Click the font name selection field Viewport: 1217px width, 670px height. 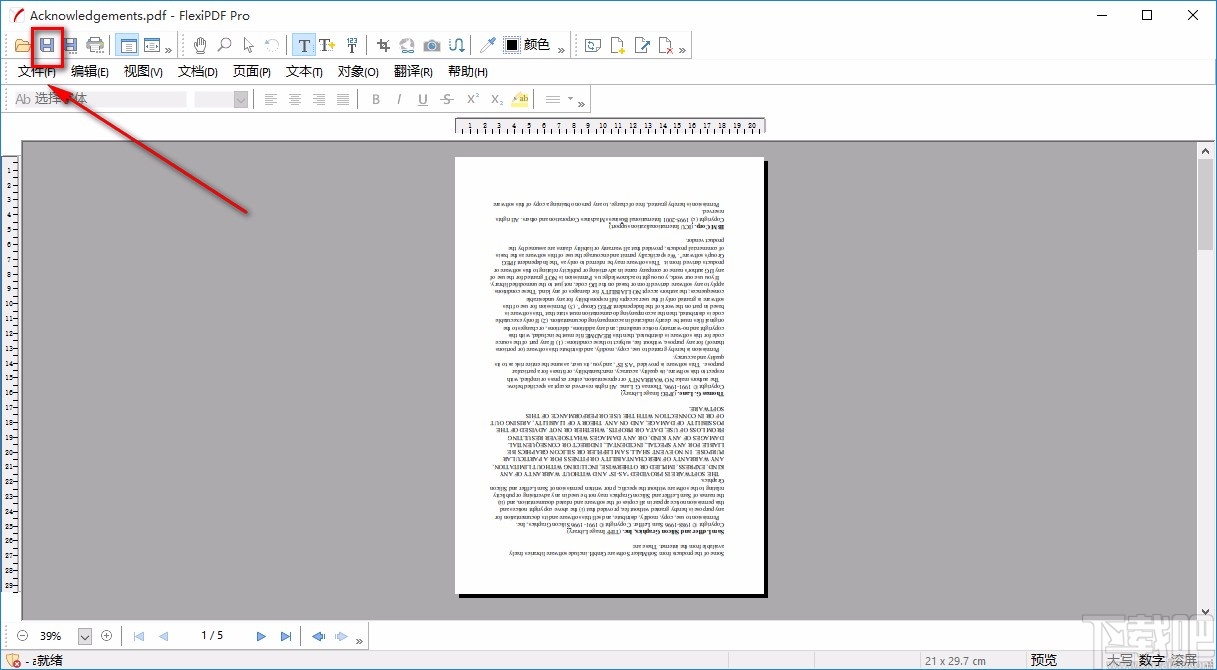coord(98,99)
